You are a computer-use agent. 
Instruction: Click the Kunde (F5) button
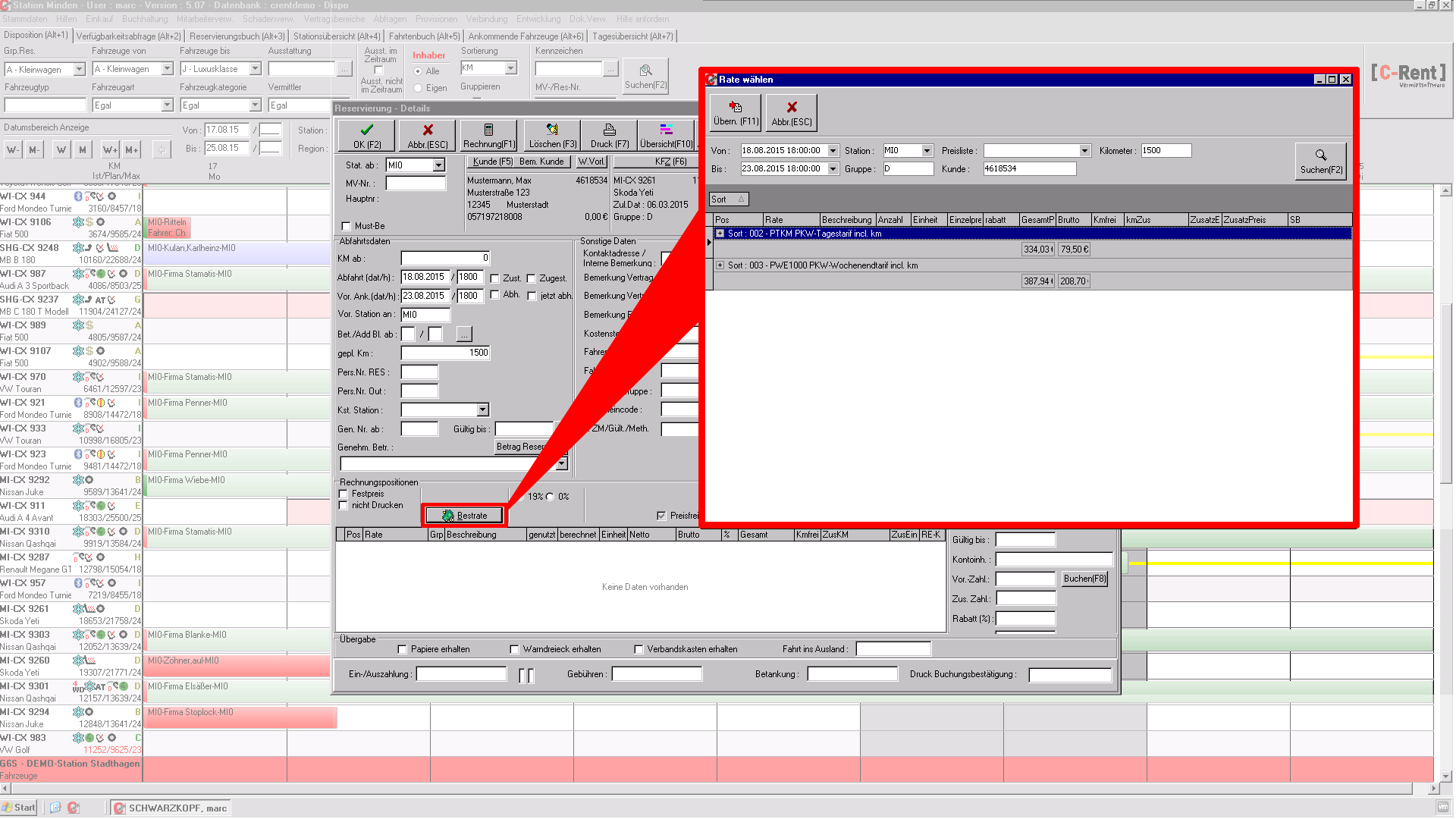tap(491, 162)
